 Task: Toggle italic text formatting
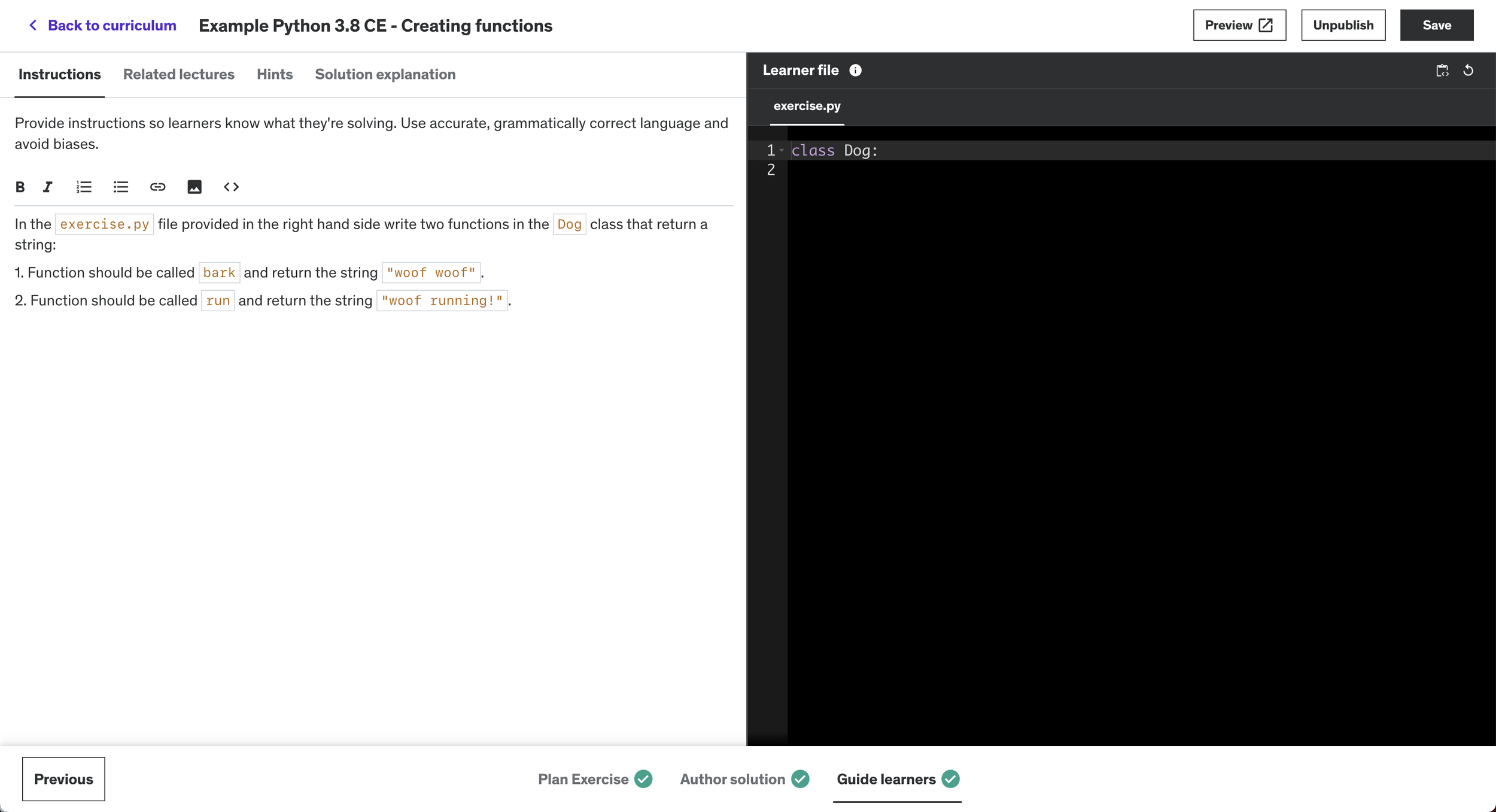coord(48,187)
